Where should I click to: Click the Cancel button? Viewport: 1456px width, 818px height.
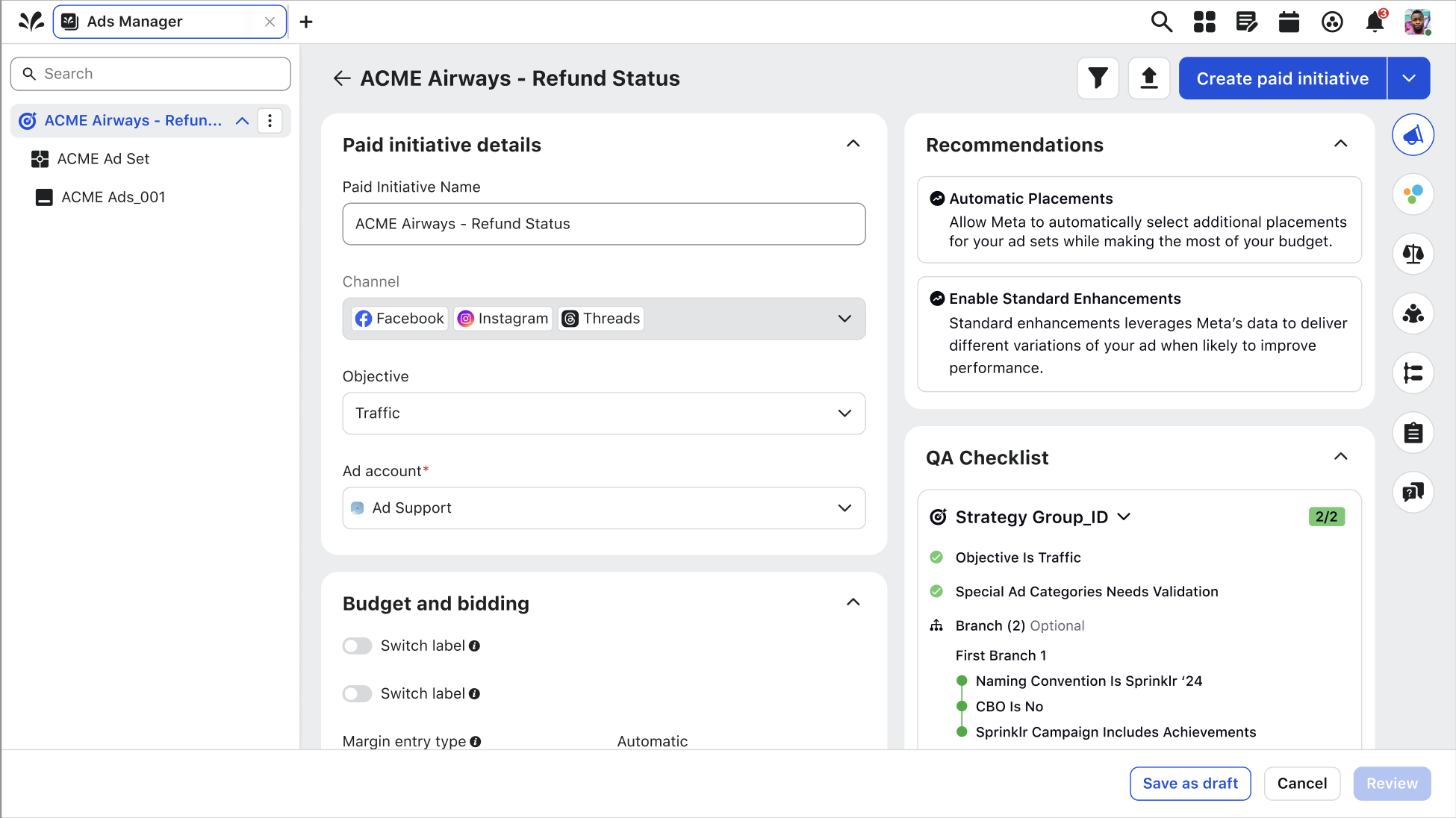1302,784
